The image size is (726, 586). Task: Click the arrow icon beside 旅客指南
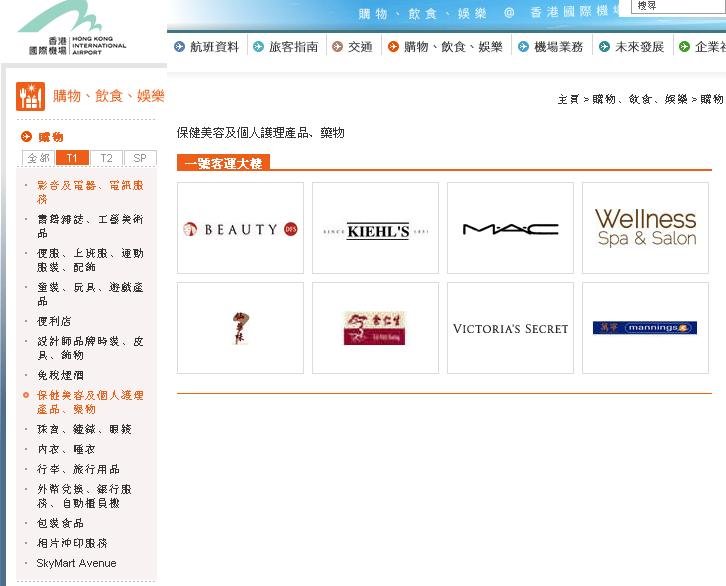[x=258, y=46]
